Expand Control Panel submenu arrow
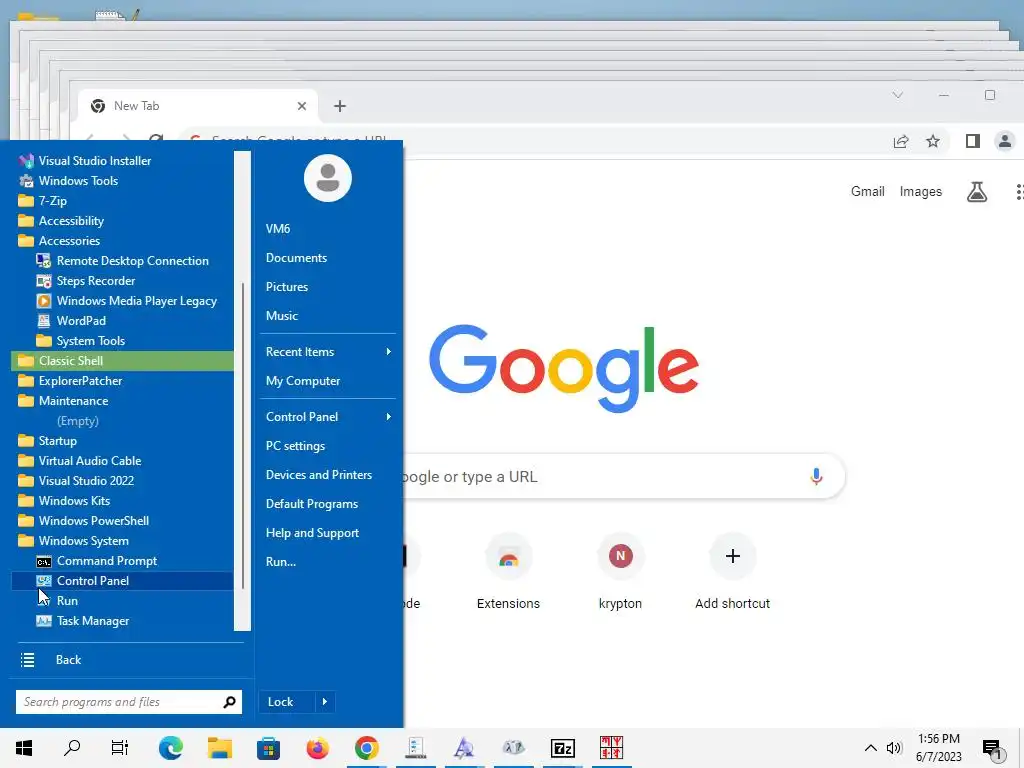The height and width of the screenshot is (768, 1024). click(x=389, y=417)
